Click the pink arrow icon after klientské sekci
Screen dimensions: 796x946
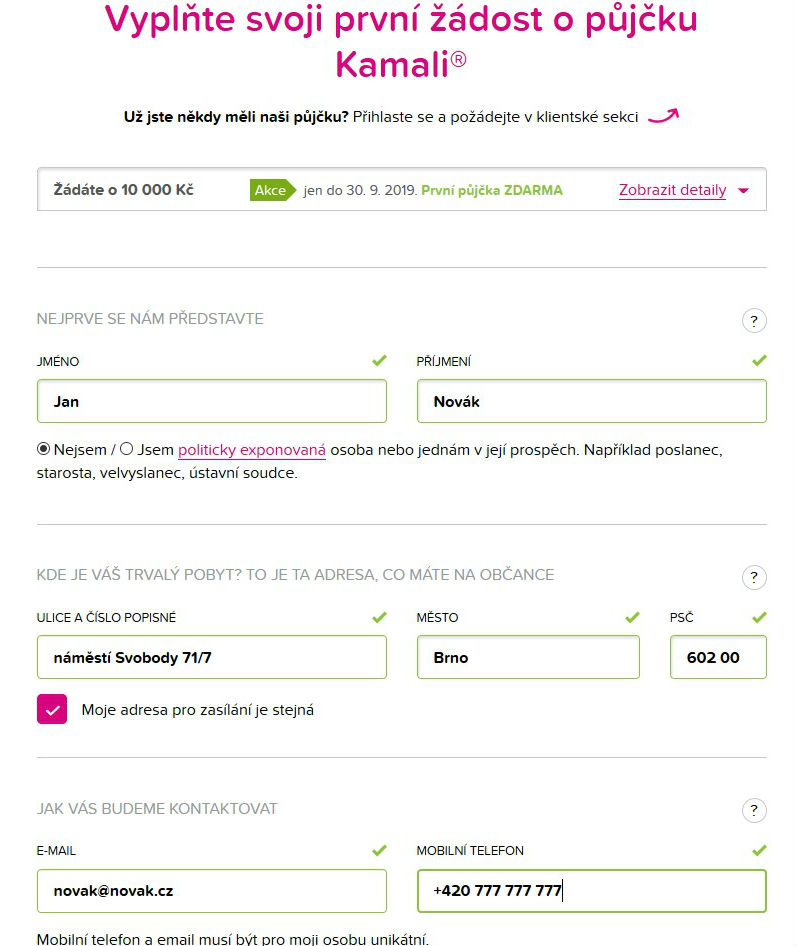coord(663,115)
